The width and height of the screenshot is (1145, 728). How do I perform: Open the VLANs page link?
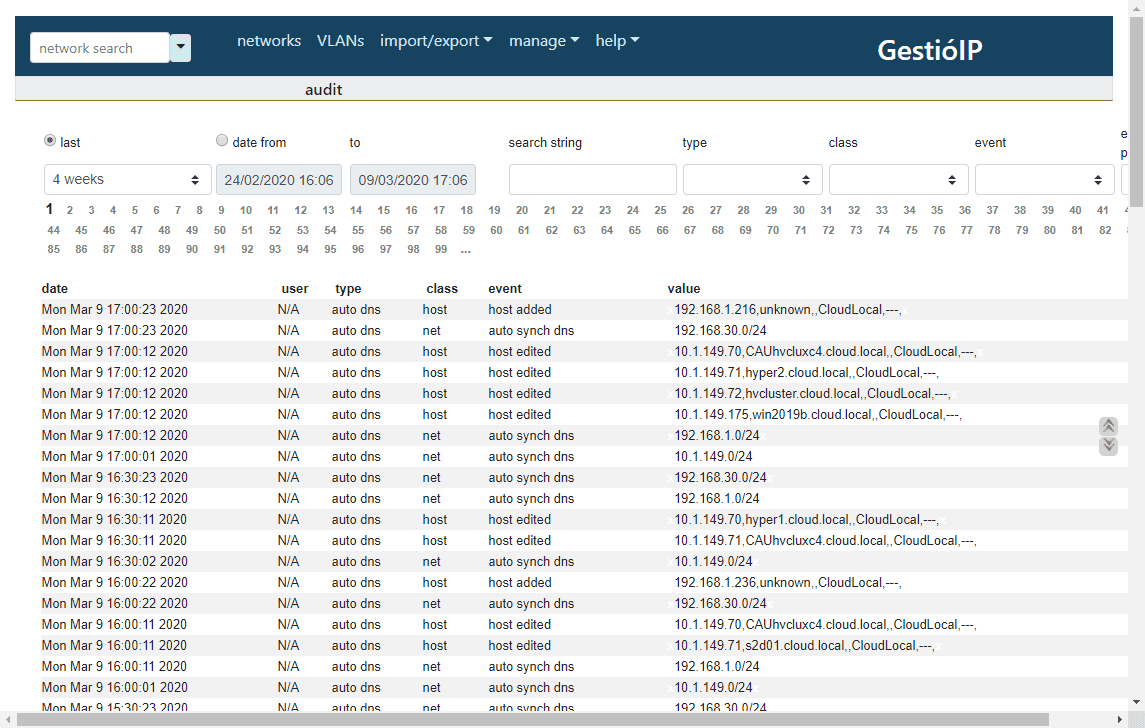[x=340, y=41]
